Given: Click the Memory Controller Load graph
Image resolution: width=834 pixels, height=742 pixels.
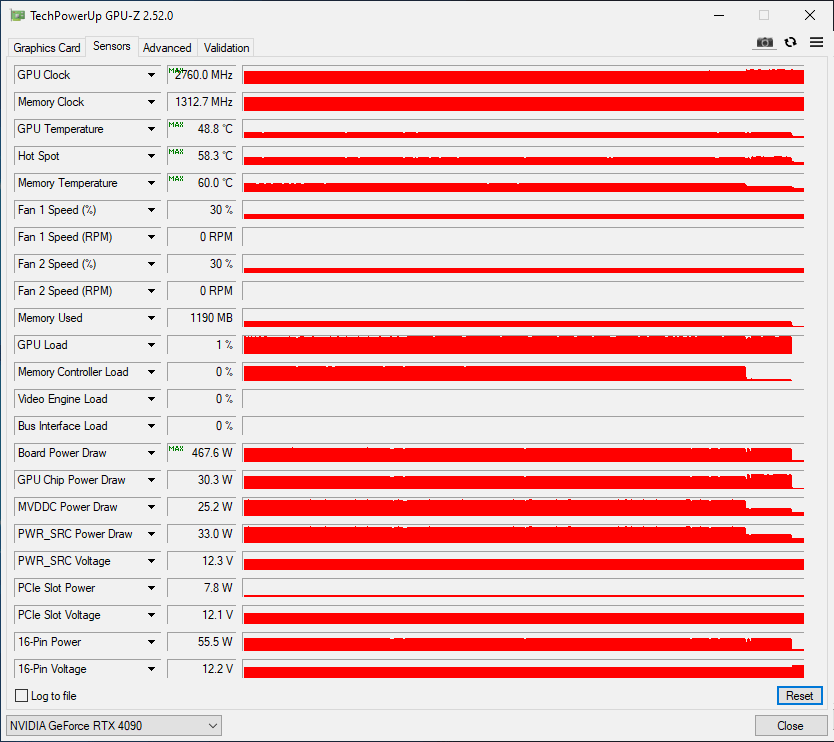Looking at the screenshot, I should (x=523, y=372).
